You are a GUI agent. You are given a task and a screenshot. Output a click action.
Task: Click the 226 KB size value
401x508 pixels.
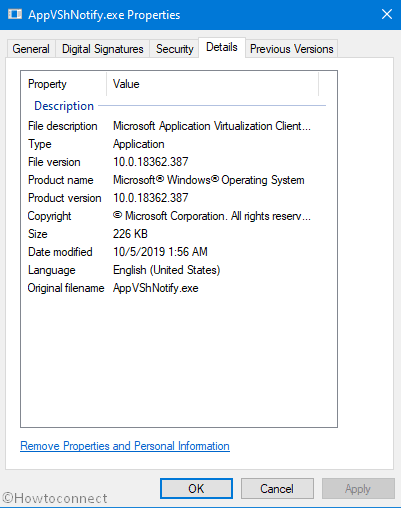click(x=130, y=234)
